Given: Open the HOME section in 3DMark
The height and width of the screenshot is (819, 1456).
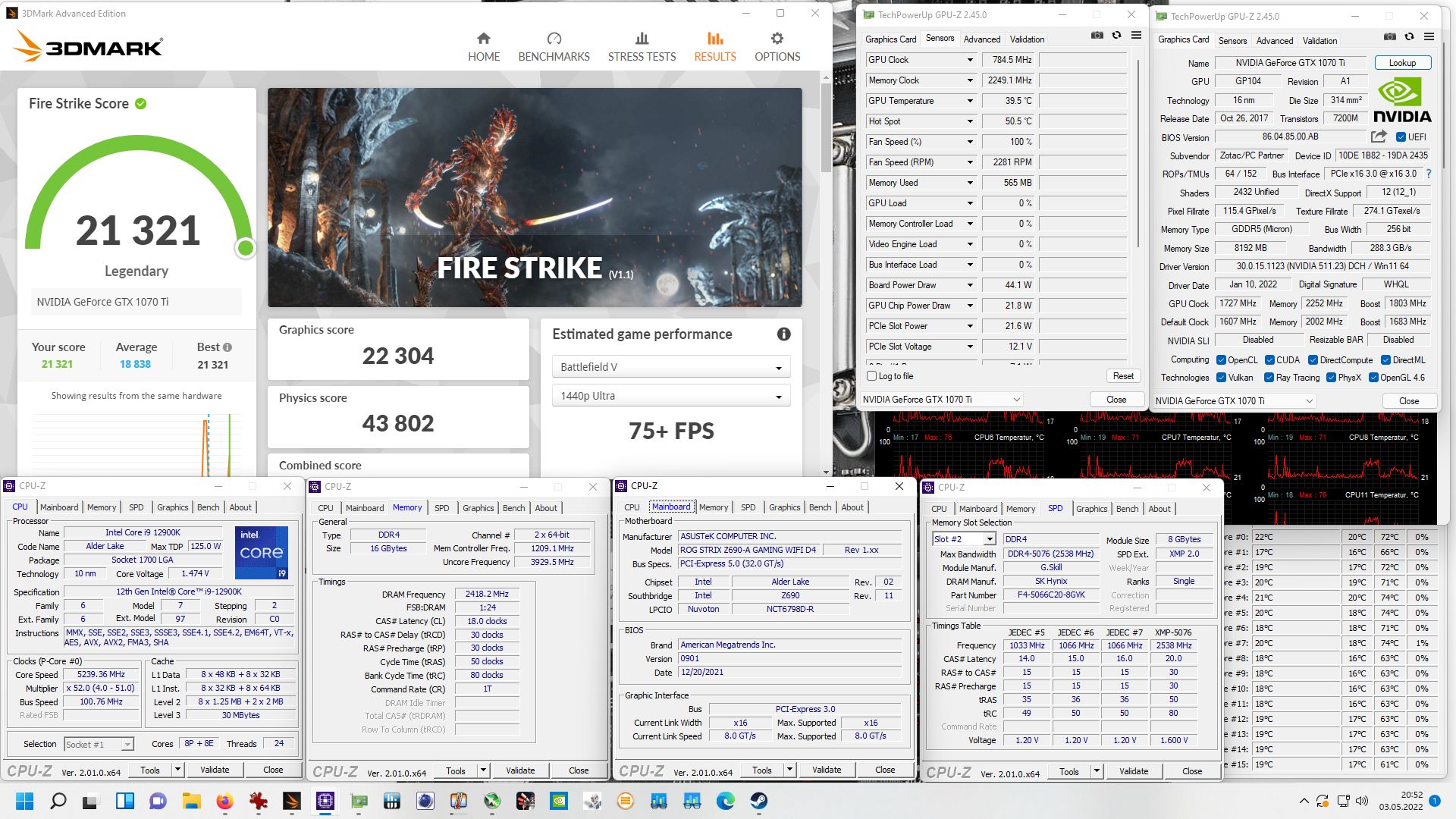Looking at the screenshot, I should point(483,47).
